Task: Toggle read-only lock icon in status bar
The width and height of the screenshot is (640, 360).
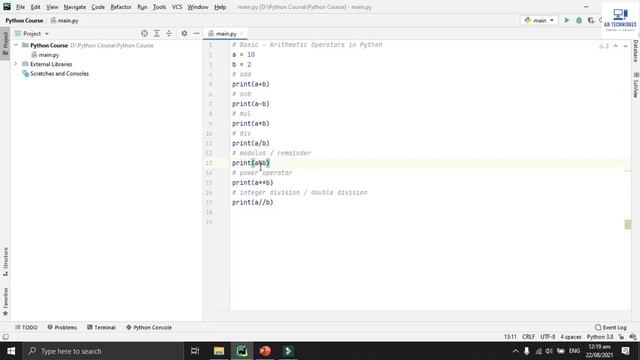Action: tap(621, 337)
